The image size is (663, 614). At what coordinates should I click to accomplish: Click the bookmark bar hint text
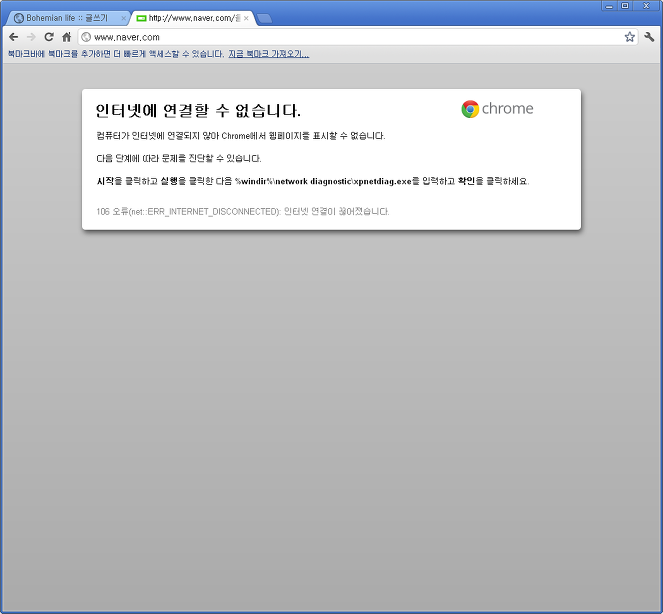(x=116, y=54)
